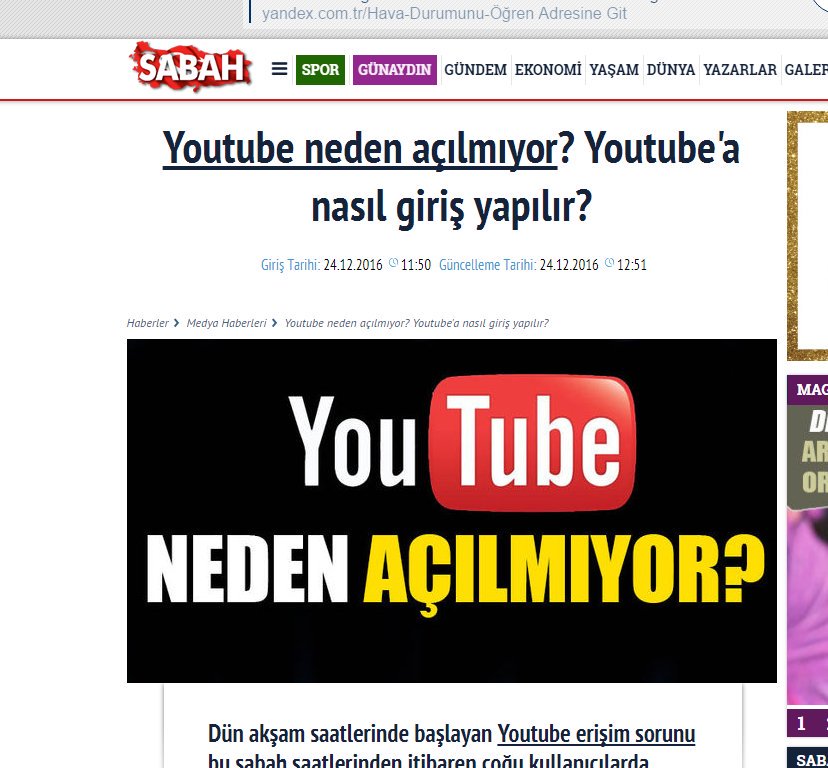The width and height of the screenshot is (828, 768).
Task: Go to YAŞAM section
Action: [x=614, y=70]
